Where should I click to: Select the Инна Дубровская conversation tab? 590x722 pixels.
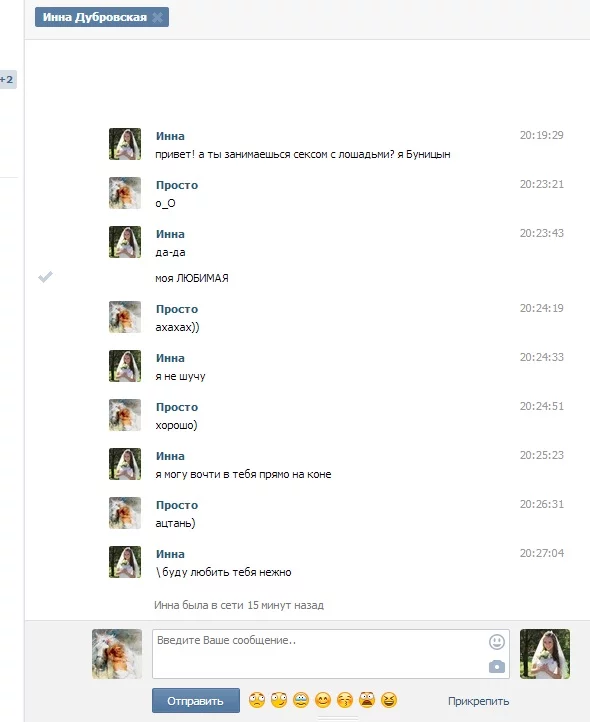click(95, 17)
